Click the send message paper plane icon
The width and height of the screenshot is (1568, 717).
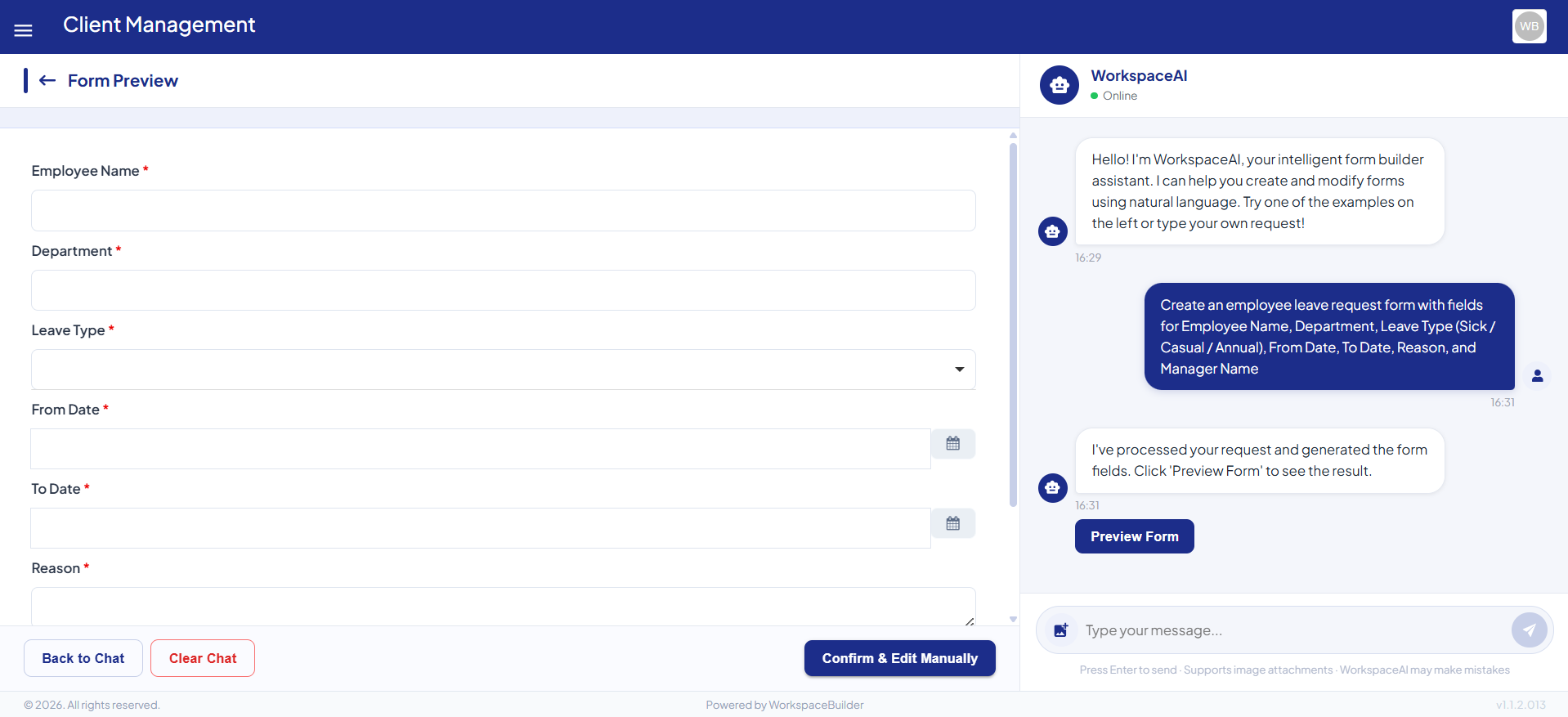[x=1530, y=630]
